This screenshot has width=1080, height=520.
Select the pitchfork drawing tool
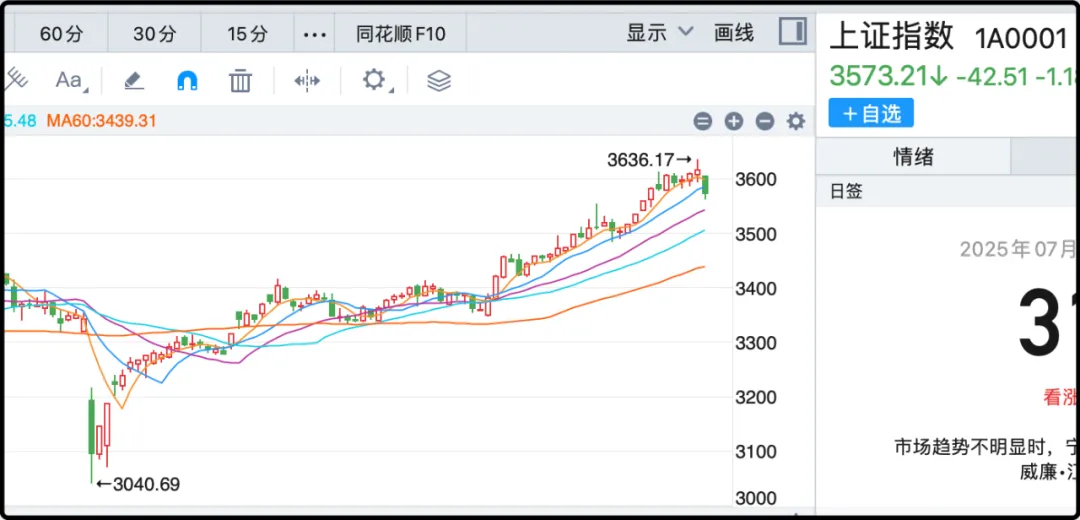pos(17,80)
